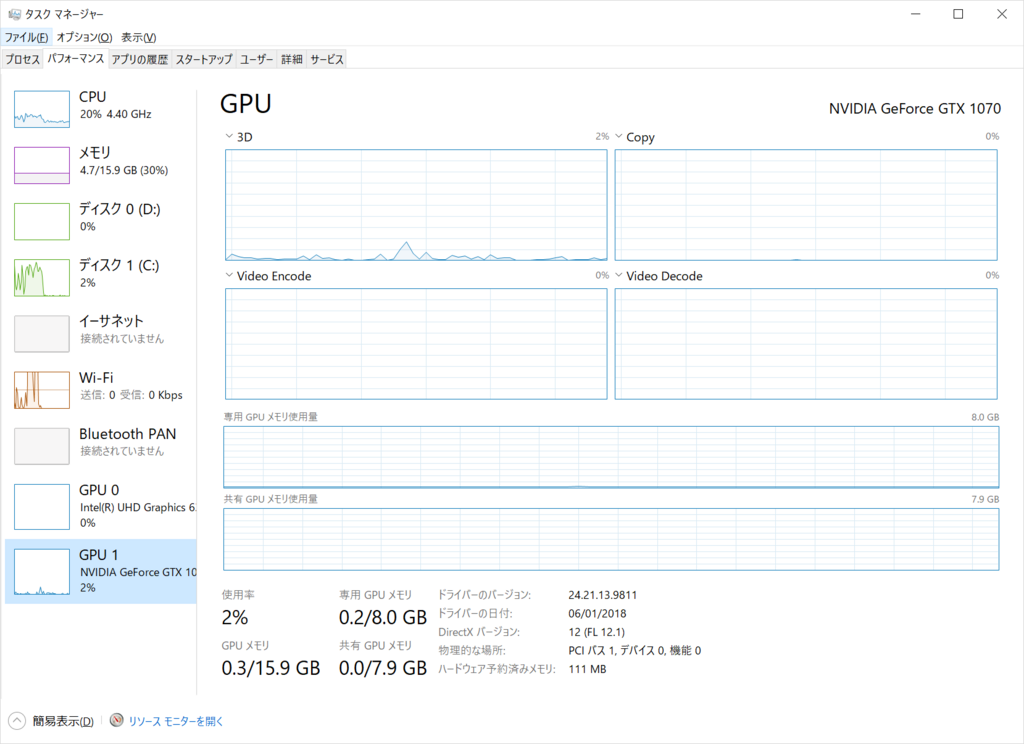This screenshot has height=744, width=1024.
Task: Select the メモリ usage thumbnail
Action: click(42, 165)
